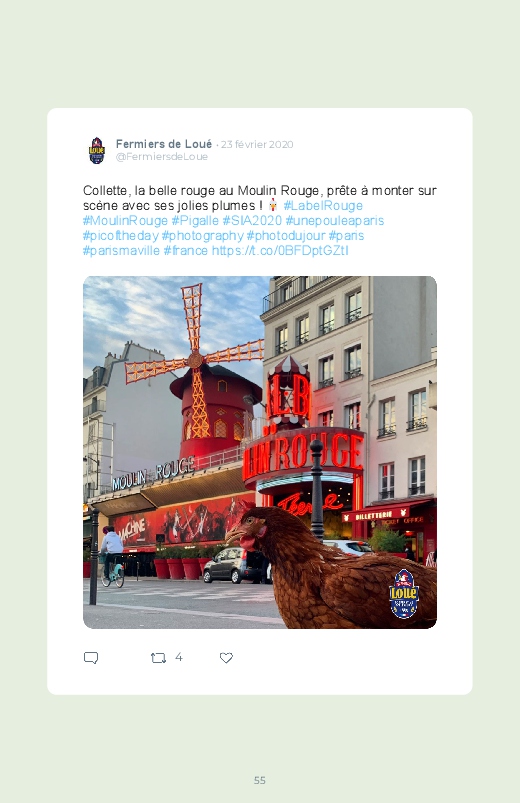
Task: Open the t.co/0BFDptGZtI short link
Action: (280, 250)
